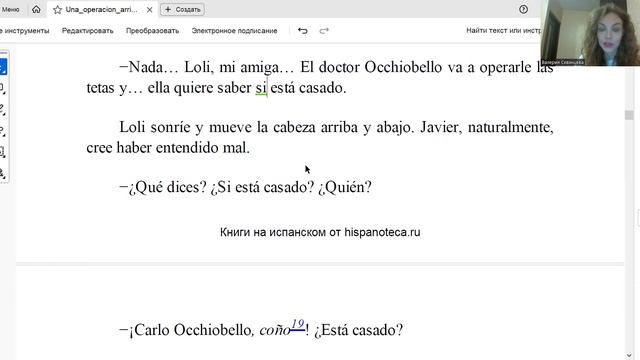Follow footnote link 19 after coño
The width and height of the screenshot is (640, 360).
coord(298,324)
